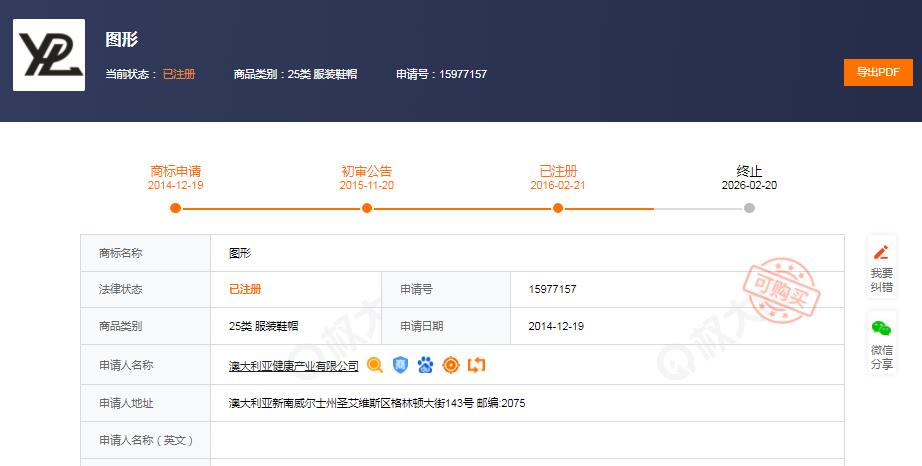Select the 初审公告 timeline dot
This screenshot has height=466, width=922.
(367, 208)
